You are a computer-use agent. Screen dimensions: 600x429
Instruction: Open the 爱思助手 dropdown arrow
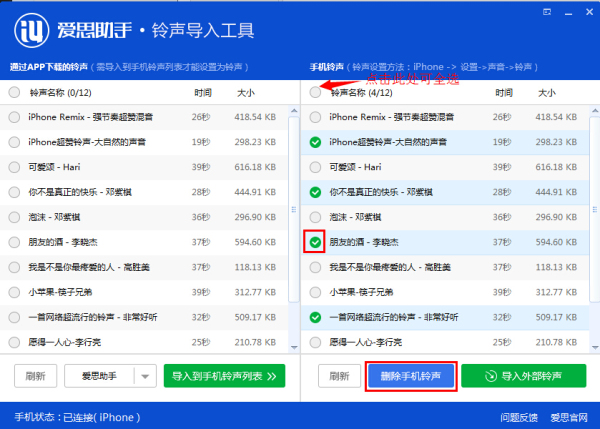pos(145,376)
